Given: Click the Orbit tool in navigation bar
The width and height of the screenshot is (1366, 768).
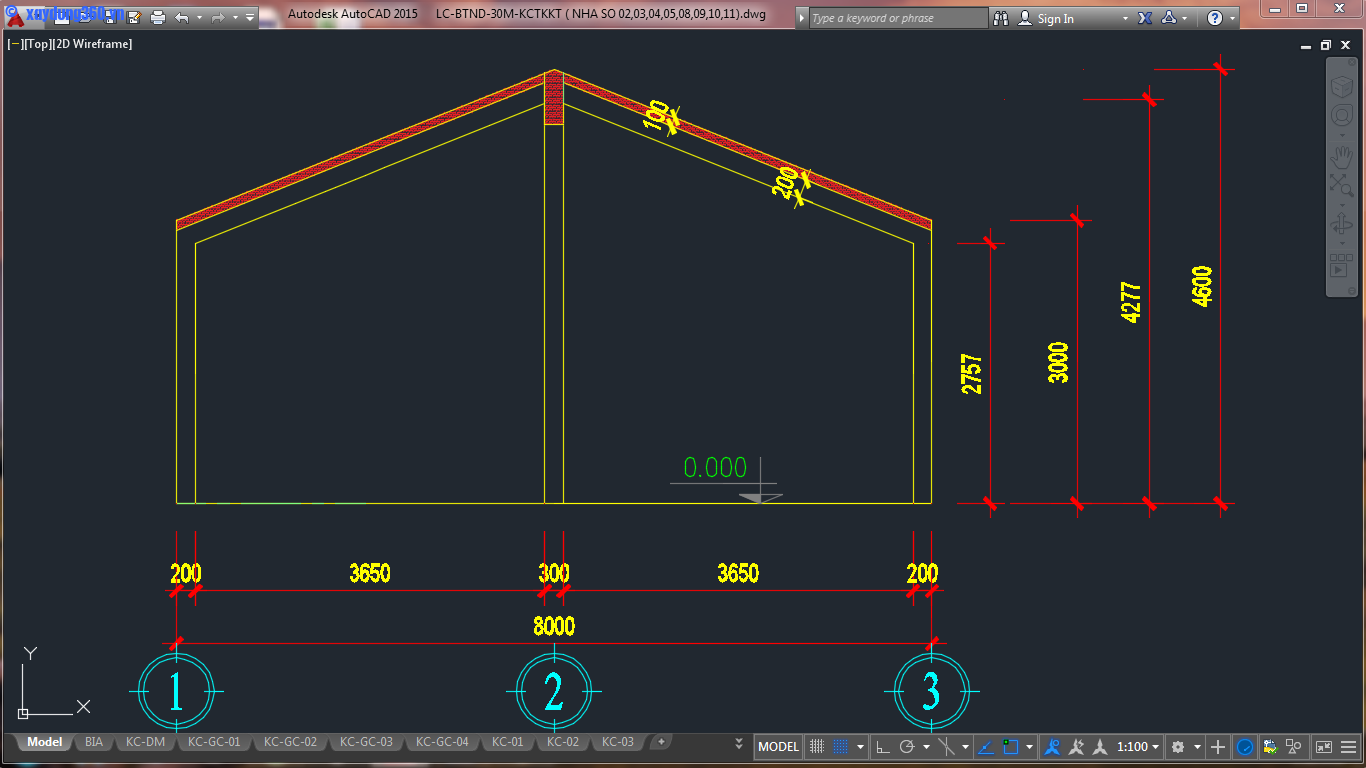Looking at the screenshot, I should [1341, 225].
